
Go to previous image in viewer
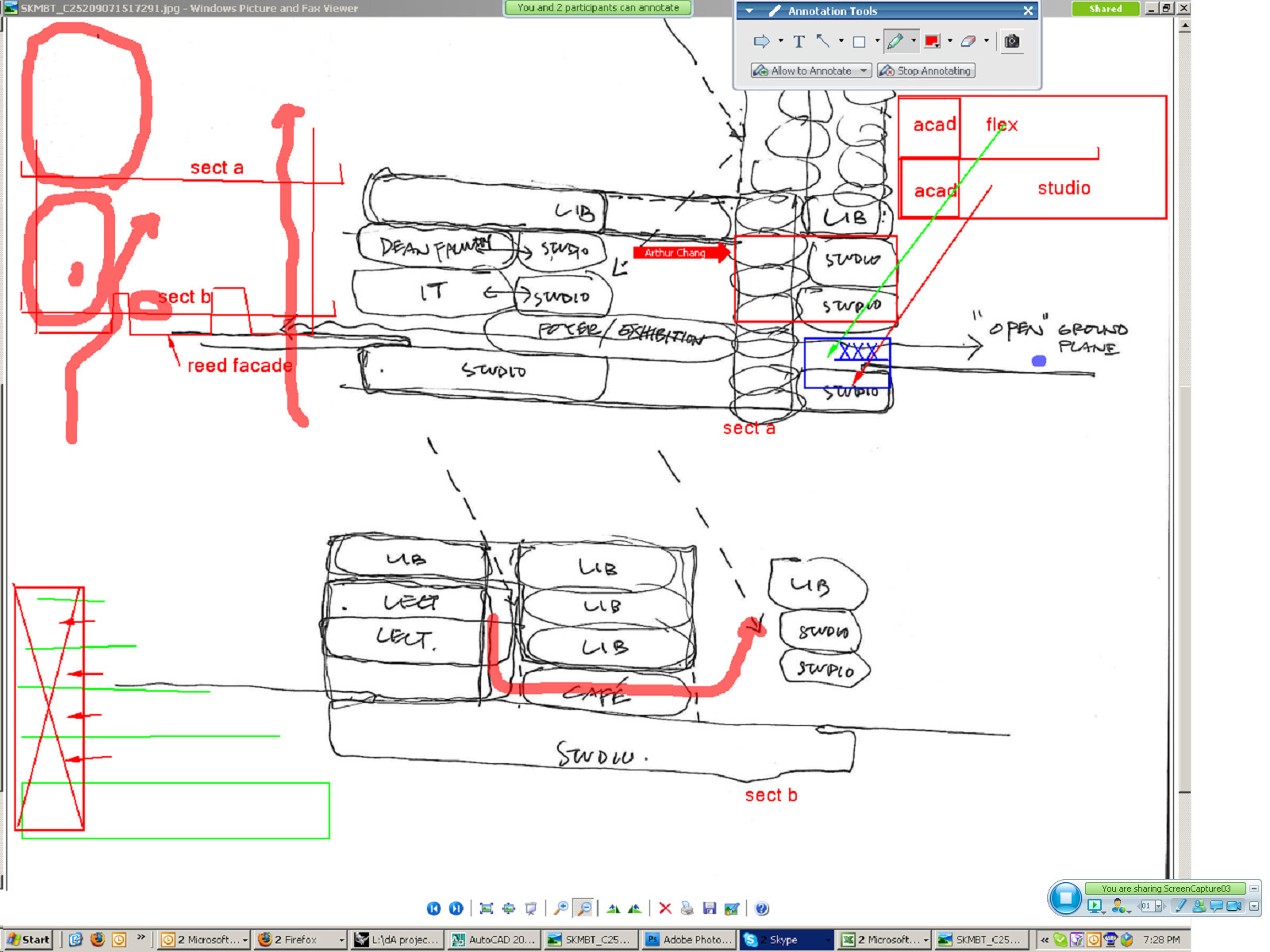tap(433, 908)
